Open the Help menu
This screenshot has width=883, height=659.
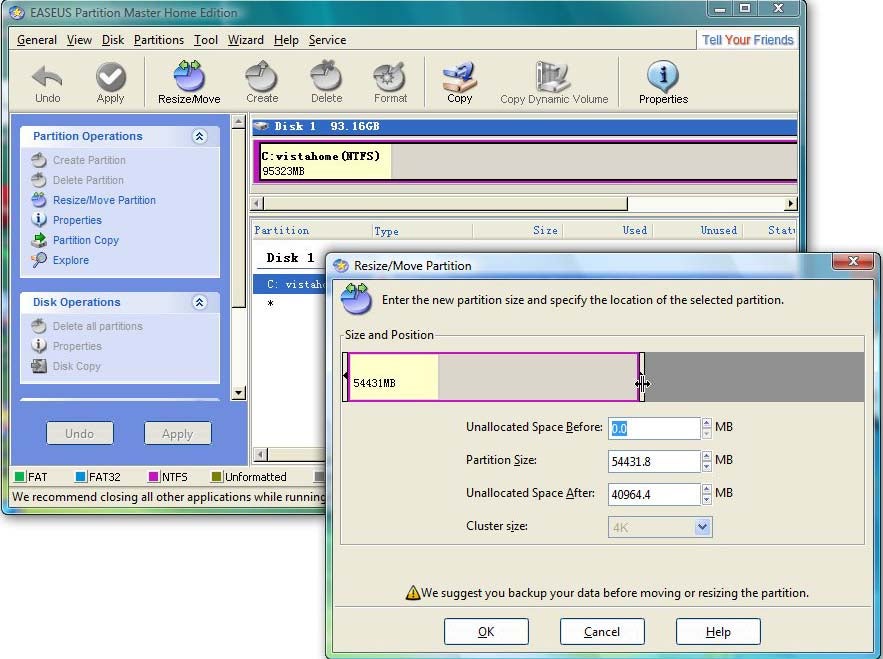(286, 40)
